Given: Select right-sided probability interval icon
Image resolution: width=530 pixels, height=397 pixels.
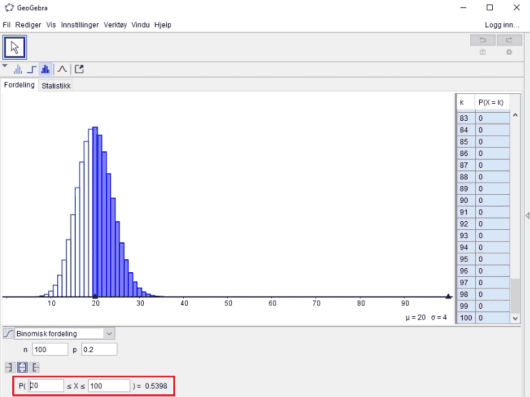Looking at the screenshot, I should coord(35,367).
